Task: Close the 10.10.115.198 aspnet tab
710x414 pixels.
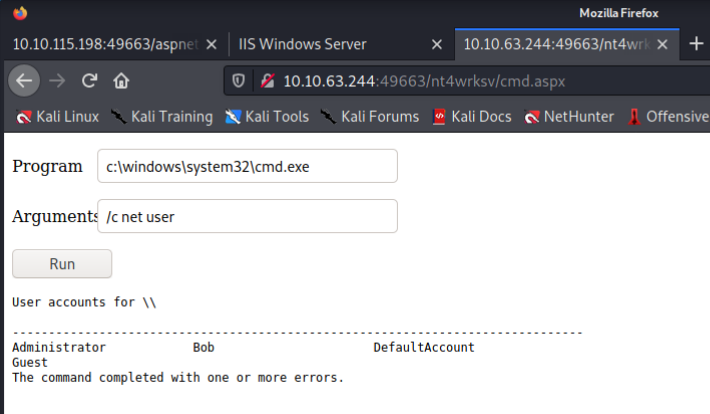Action: click(210, 45)
